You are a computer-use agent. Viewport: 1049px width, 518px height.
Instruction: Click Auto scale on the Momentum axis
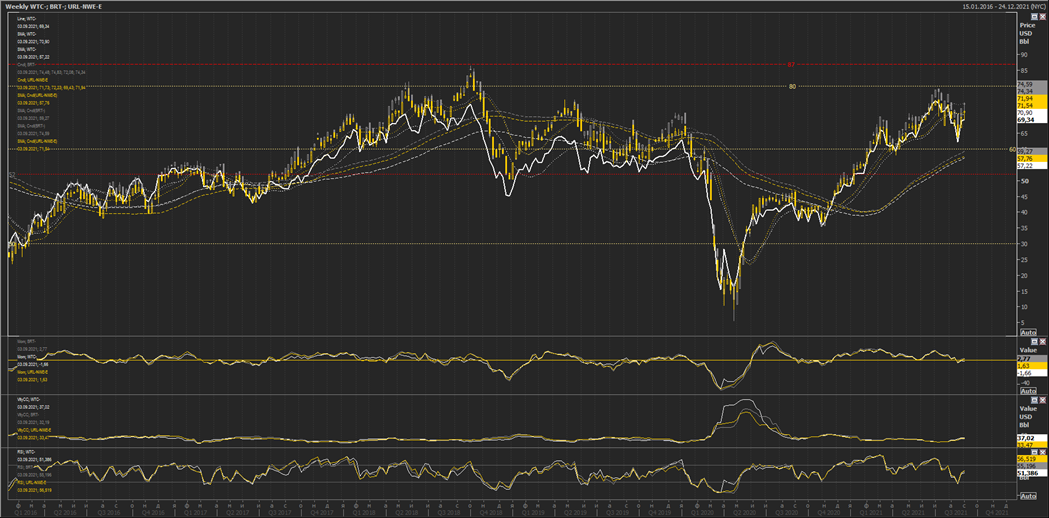pos(1028,391)
